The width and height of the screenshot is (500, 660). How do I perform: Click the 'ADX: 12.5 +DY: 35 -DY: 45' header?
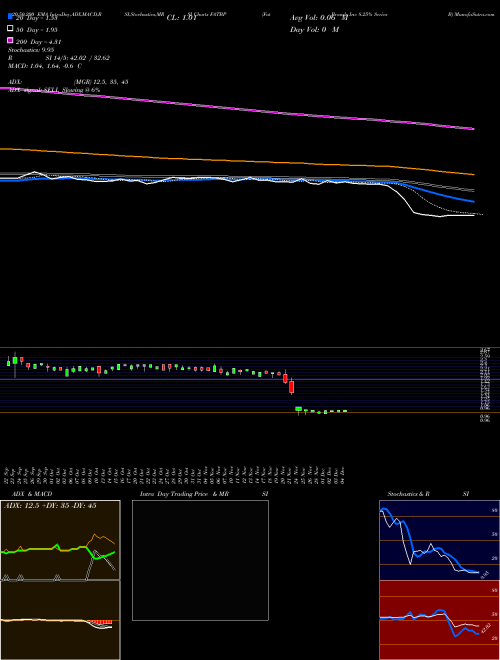50,506
